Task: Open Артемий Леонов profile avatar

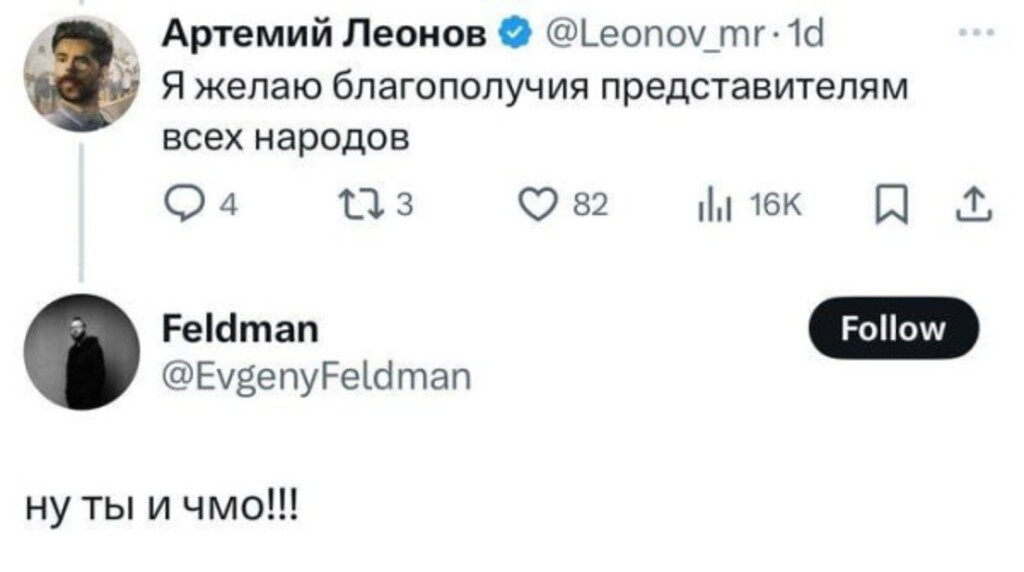Action: pos(81,74)
